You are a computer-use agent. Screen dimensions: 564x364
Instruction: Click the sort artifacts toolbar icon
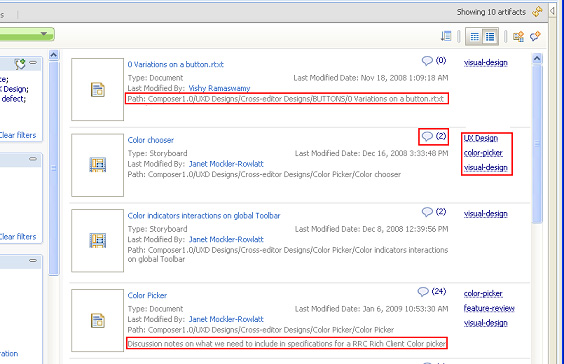pyautogui.click(x=446, y=36)
